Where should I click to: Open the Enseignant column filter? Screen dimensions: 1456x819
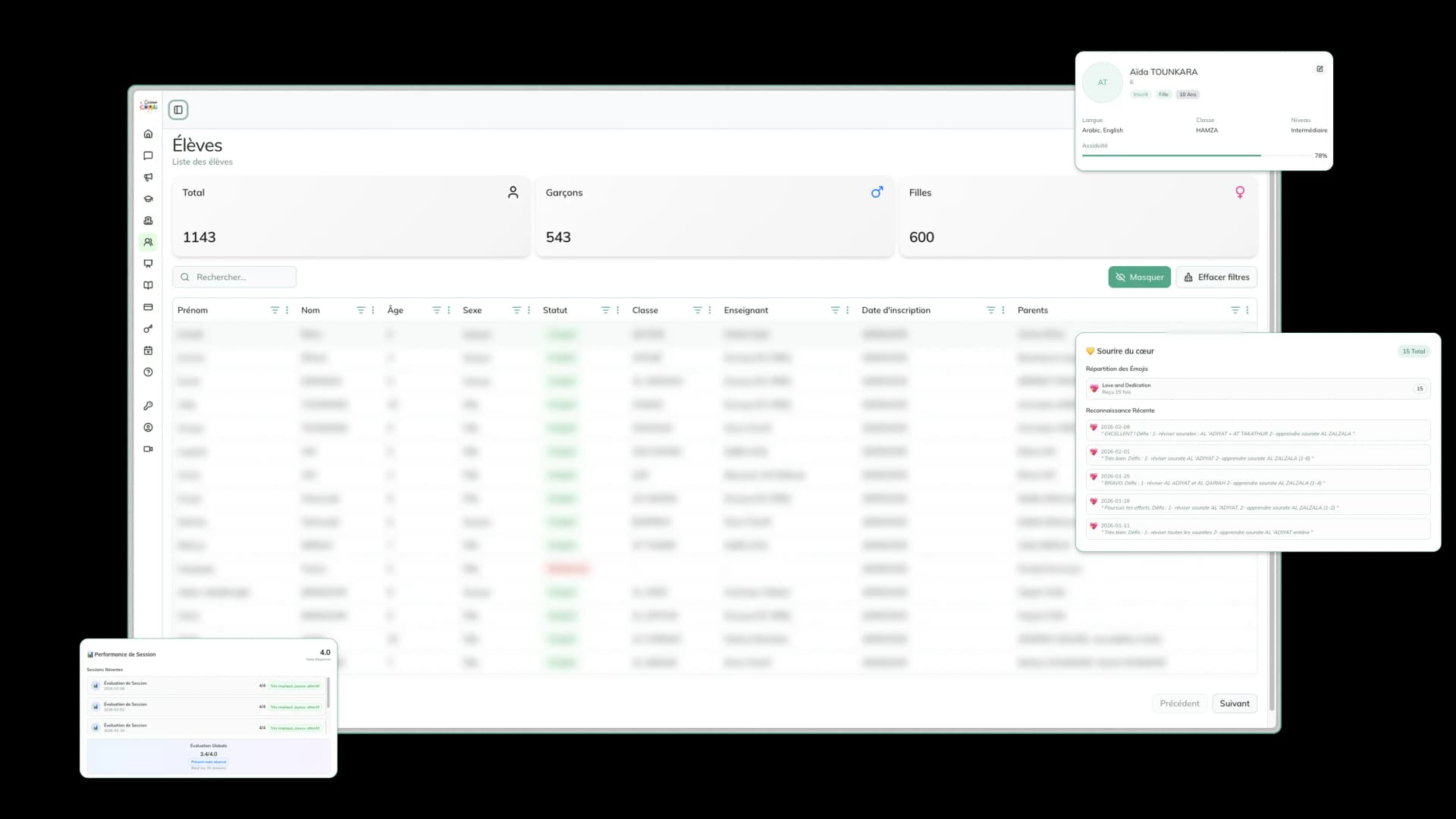(x=835, y=310)
